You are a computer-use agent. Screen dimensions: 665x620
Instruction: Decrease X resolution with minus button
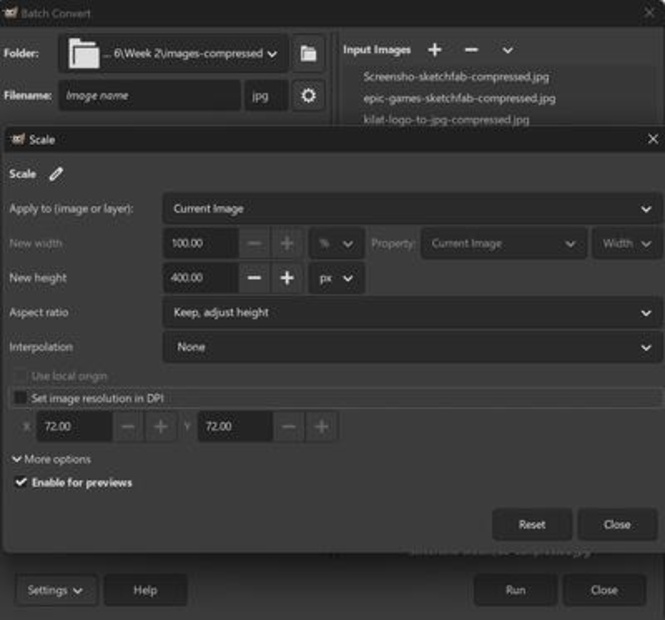click(128, 426)
